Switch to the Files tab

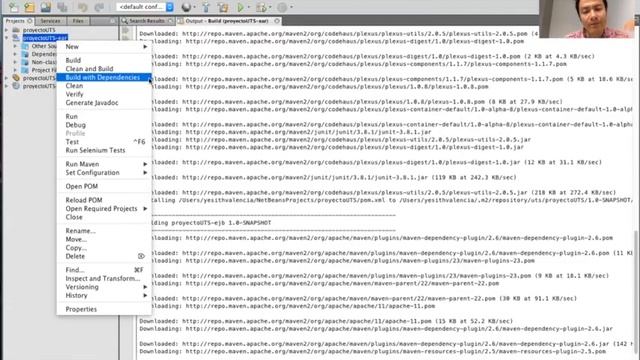(x=78, y=21)
